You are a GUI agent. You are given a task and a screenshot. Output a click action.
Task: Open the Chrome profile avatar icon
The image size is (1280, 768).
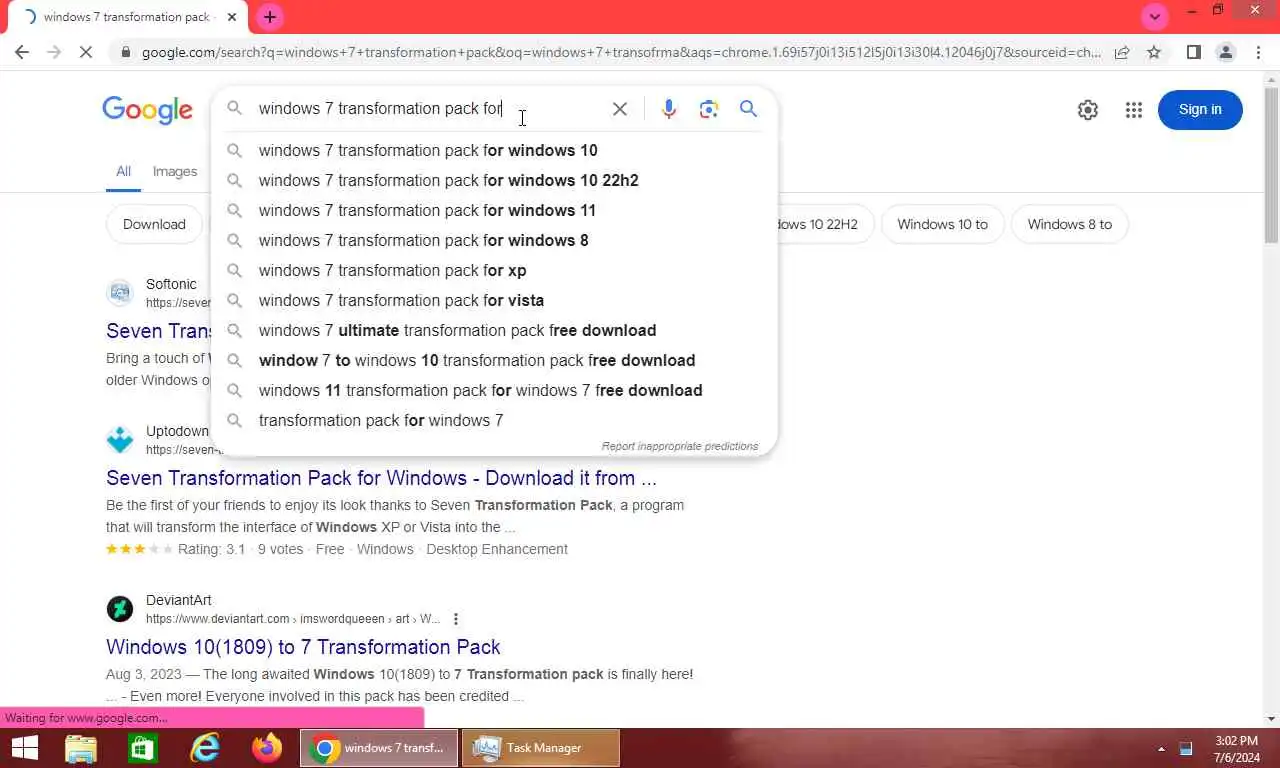(x=1225, y=52)
